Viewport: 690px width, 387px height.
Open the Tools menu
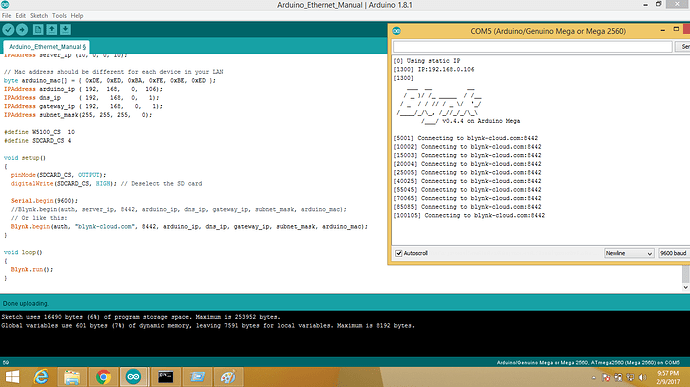coord(59,15)
